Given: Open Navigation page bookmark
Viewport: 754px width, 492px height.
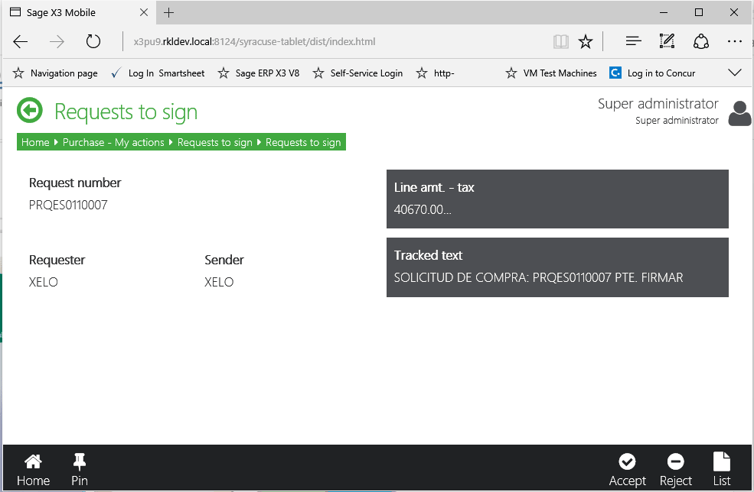Looking at the screenshot, I should [x=55, y=73].
